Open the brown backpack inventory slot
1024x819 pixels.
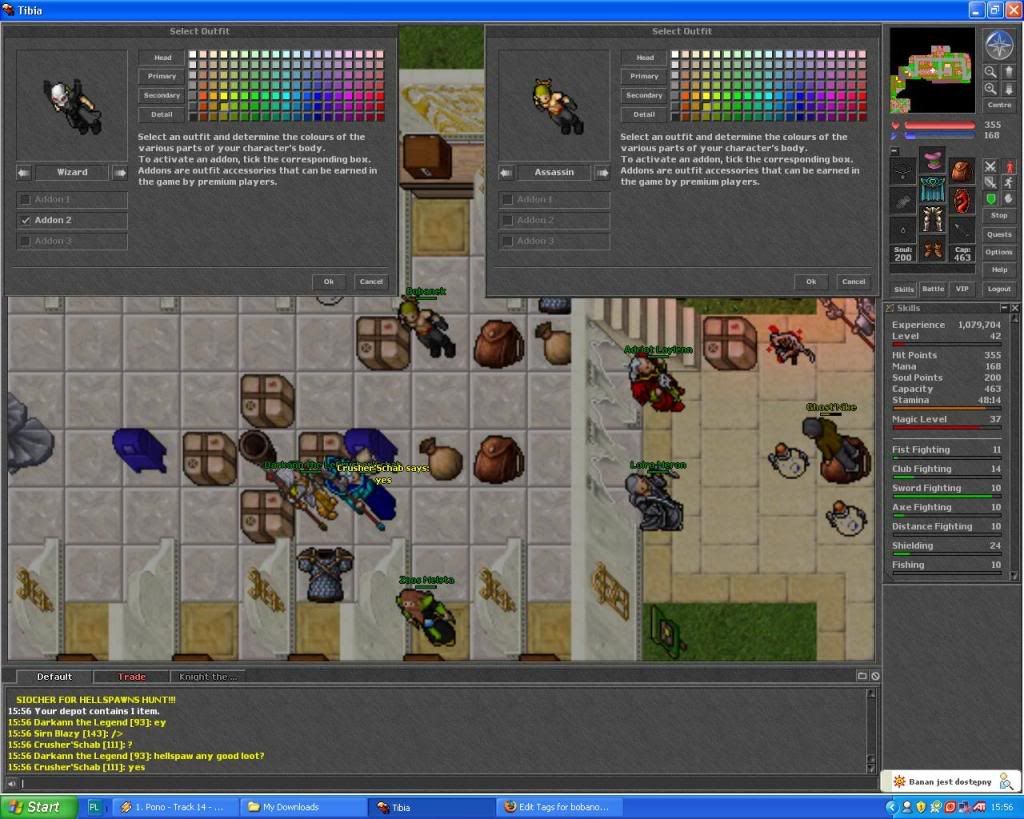[962, 170]
